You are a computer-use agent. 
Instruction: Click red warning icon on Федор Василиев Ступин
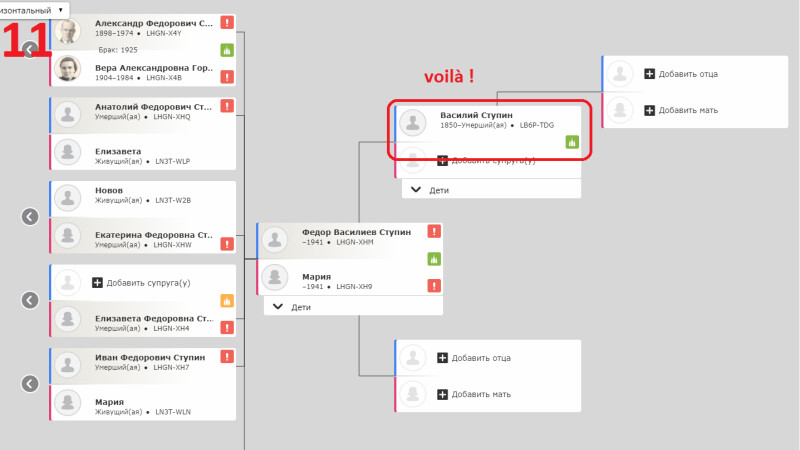pyautogui.click(x=434, y=232)
